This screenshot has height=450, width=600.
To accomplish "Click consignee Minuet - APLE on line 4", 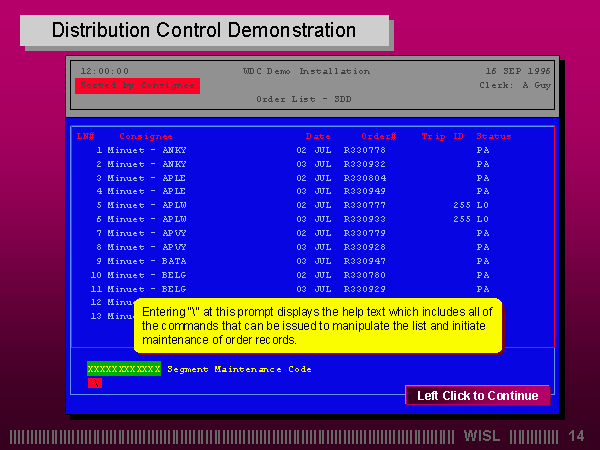I will (x=147, y=191).
